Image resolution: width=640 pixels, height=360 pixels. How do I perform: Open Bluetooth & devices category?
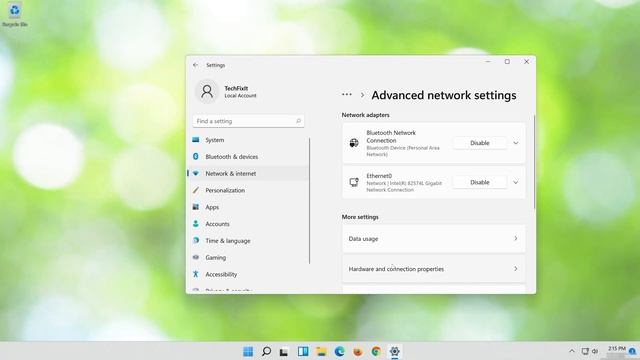click(x=248, y=157)
